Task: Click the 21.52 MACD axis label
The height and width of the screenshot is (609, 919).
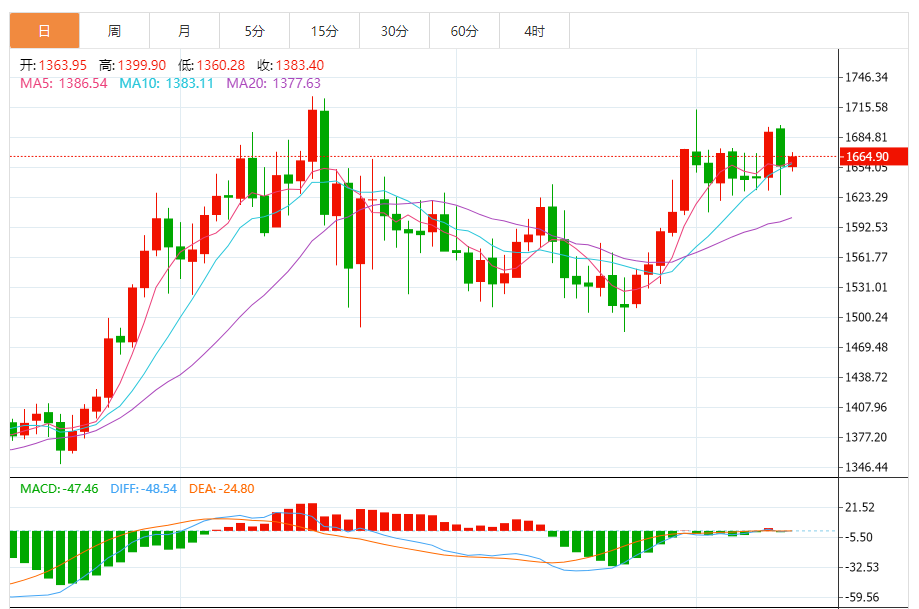Action: click(x=860, y=507)
